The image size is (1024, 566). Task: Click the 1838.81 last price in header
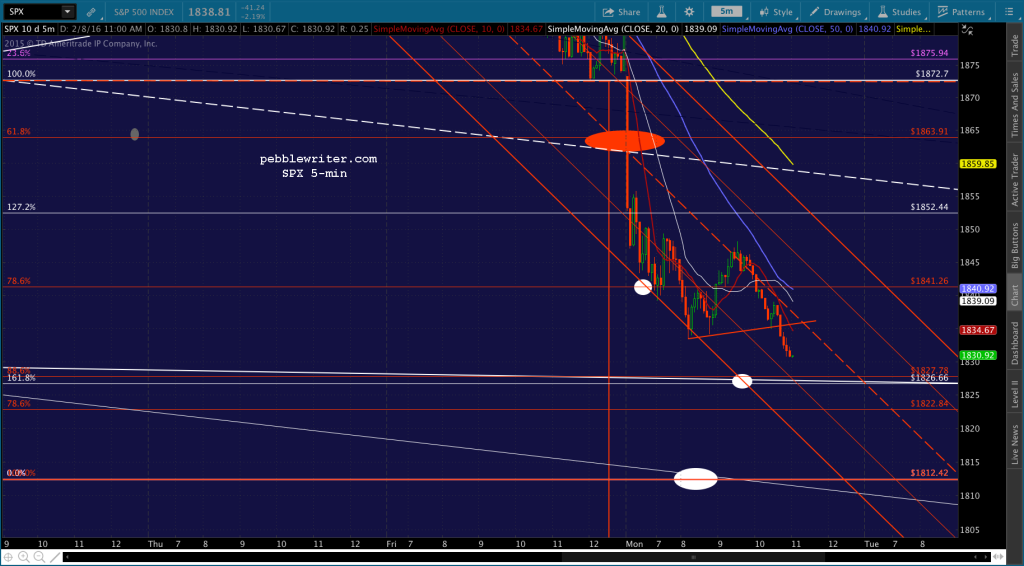pos(209,12)
